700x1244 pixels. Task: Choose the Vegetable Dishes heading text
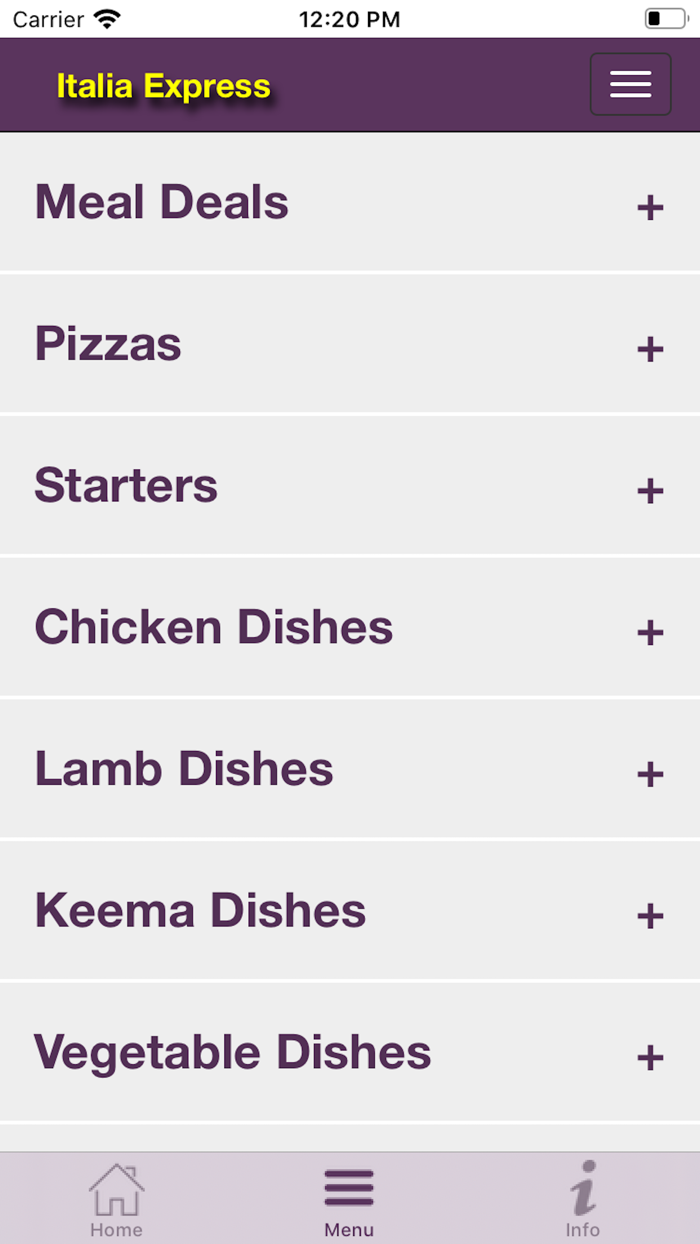coord(233,1053)
